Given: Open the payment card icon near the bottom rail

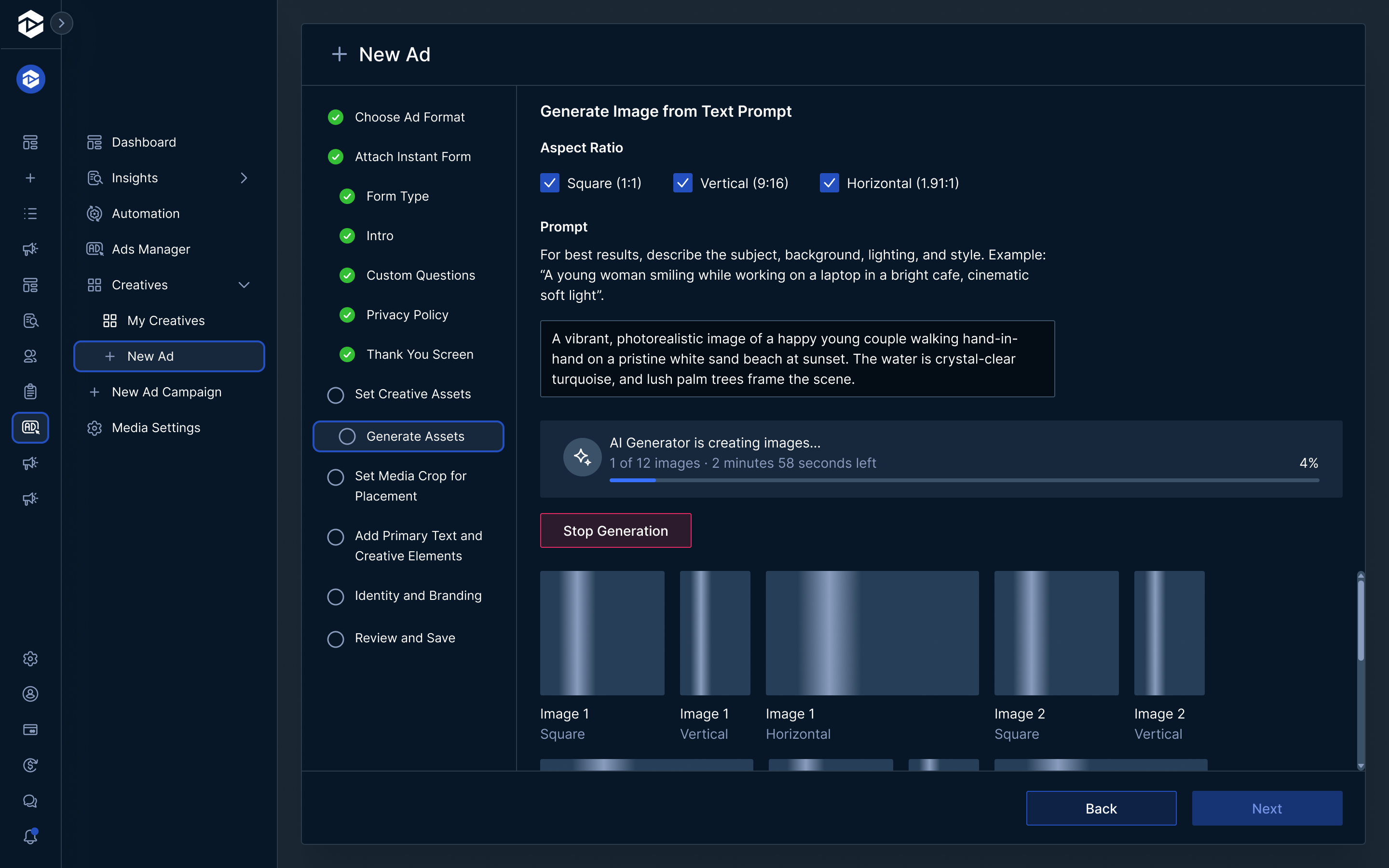Looking at the screenshot, I should 30,730.
